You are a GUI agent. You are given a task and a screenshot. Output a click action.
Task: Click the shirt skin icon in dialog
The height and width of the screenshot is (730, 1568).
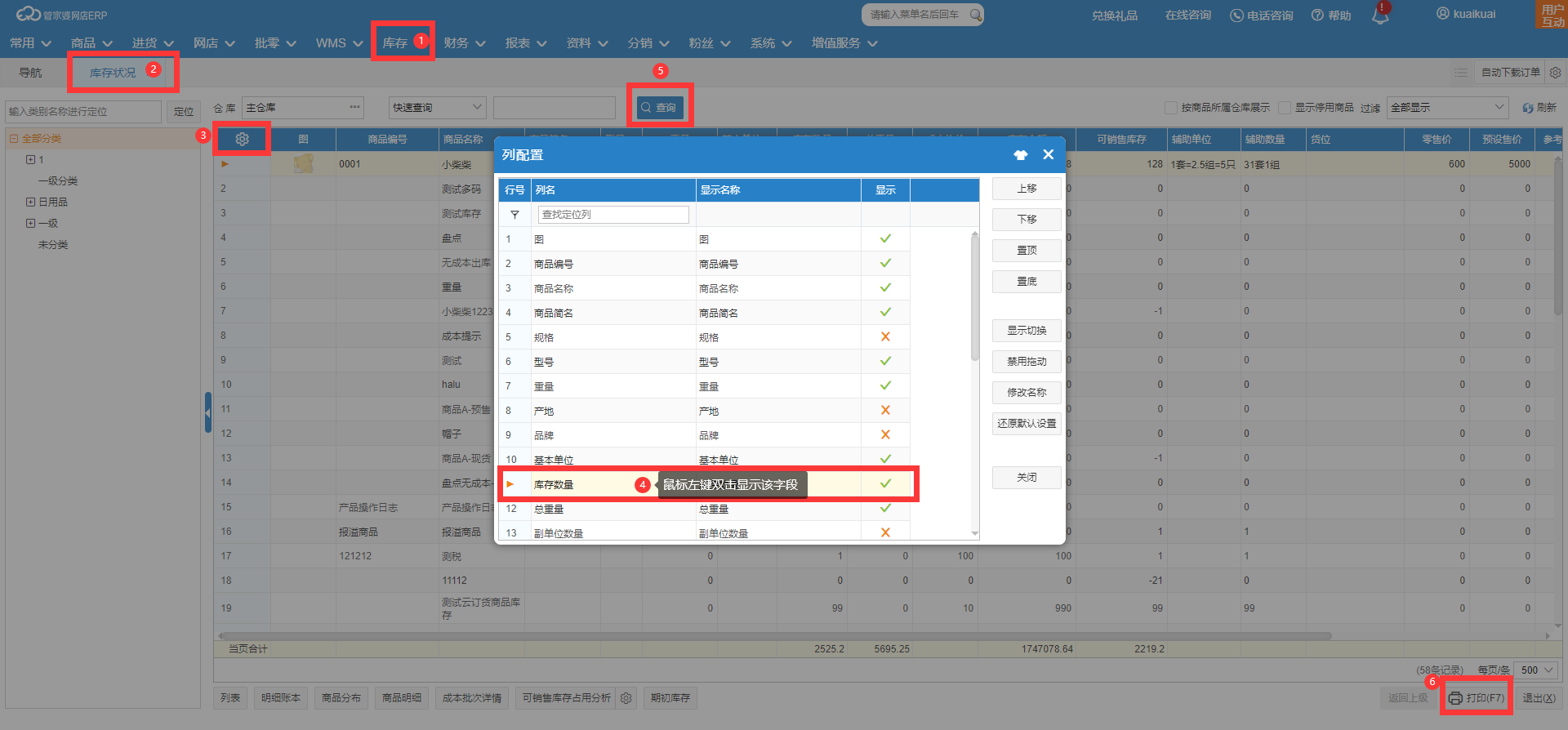click(1021, 154)
